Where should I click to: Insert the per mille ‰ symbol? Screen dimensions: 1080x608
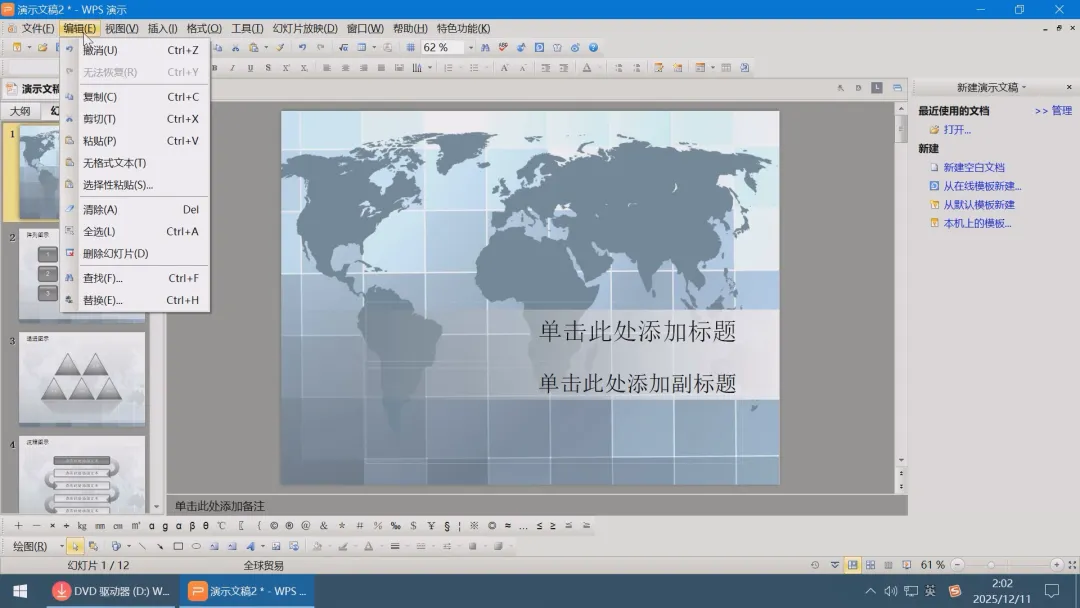(395, 525)
